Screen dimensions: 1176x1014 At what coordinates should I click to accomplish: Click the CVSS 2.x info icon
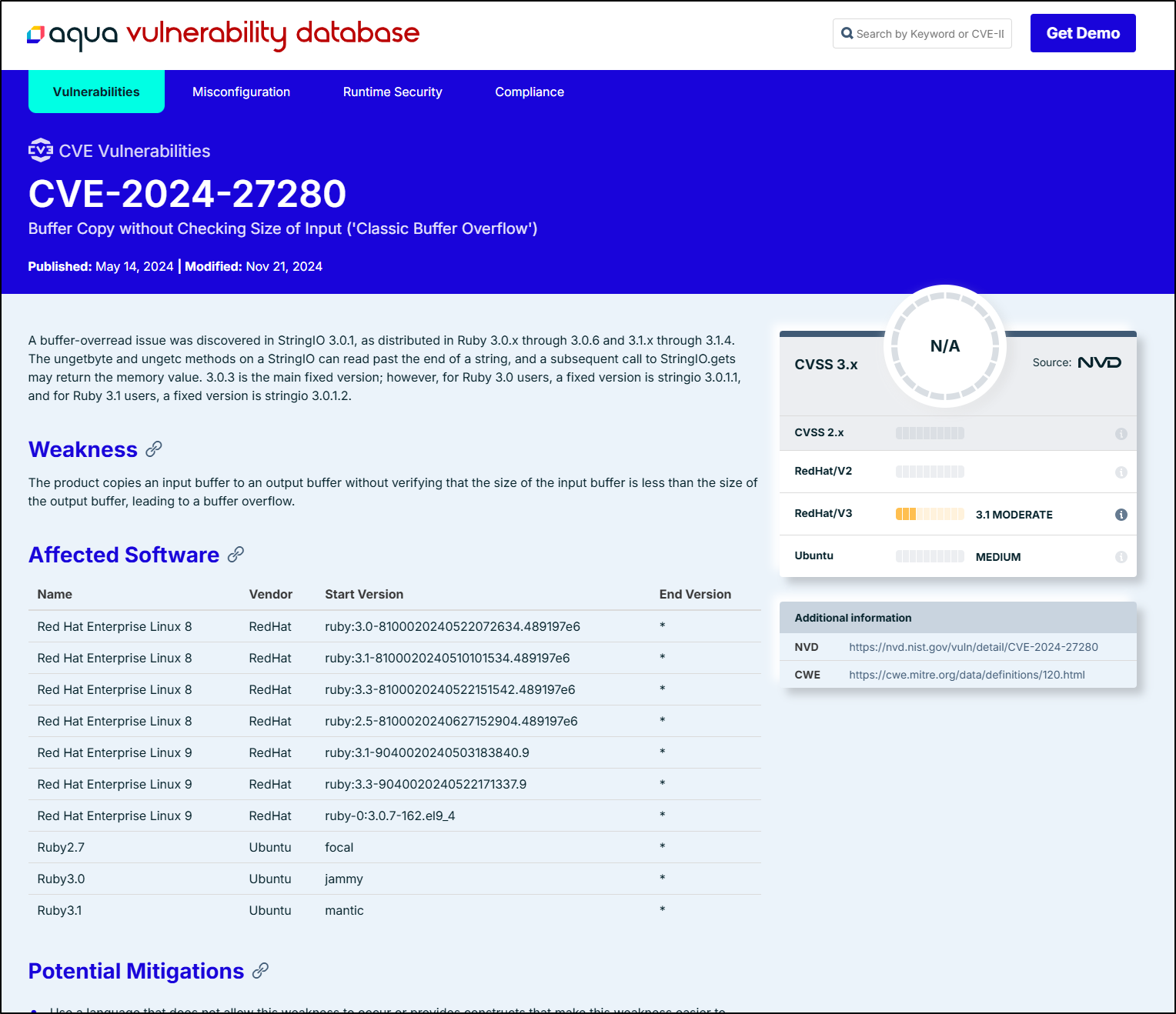click(1121, 434)
